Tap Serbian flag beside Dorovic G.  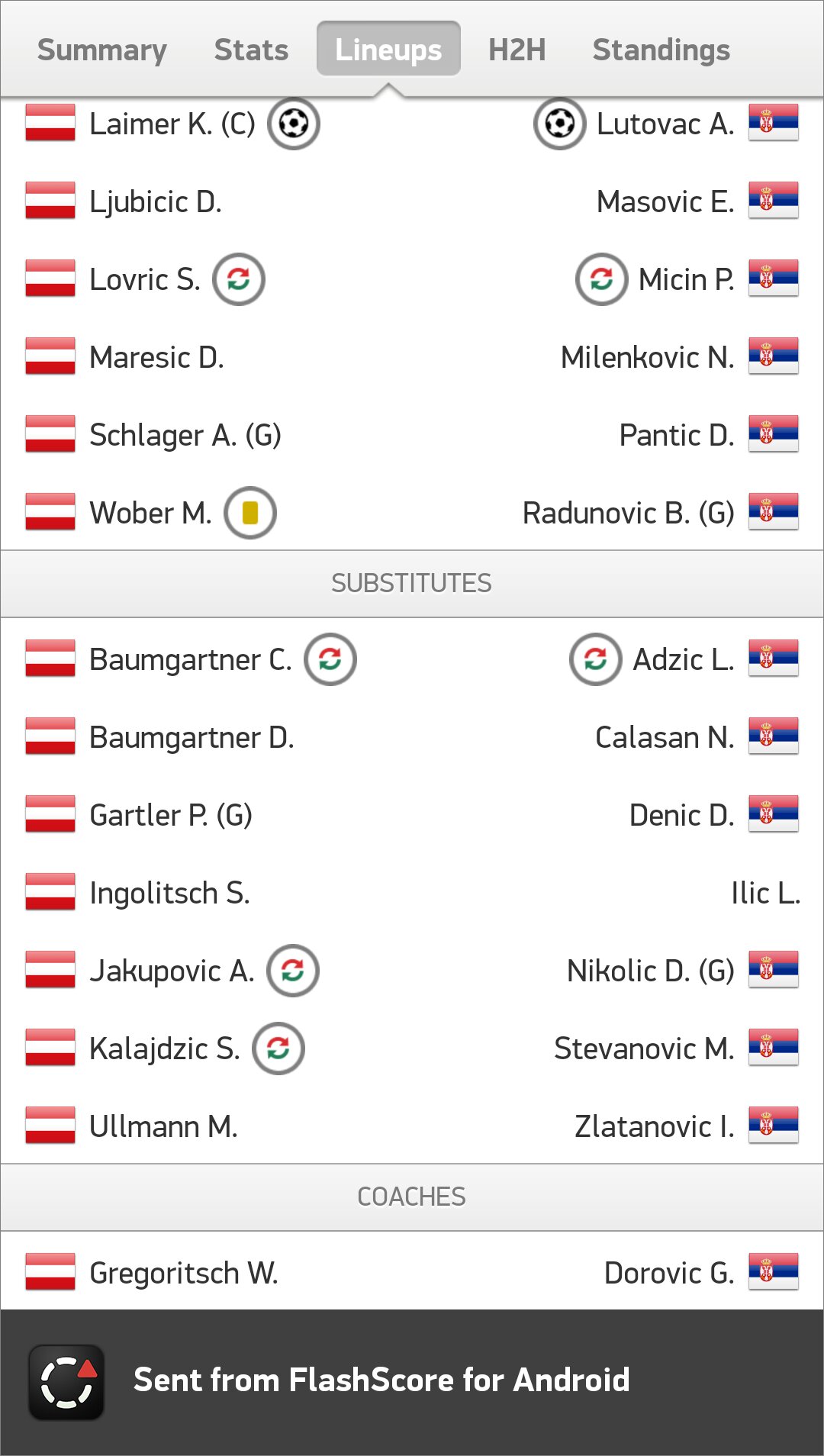[774, 1272]
